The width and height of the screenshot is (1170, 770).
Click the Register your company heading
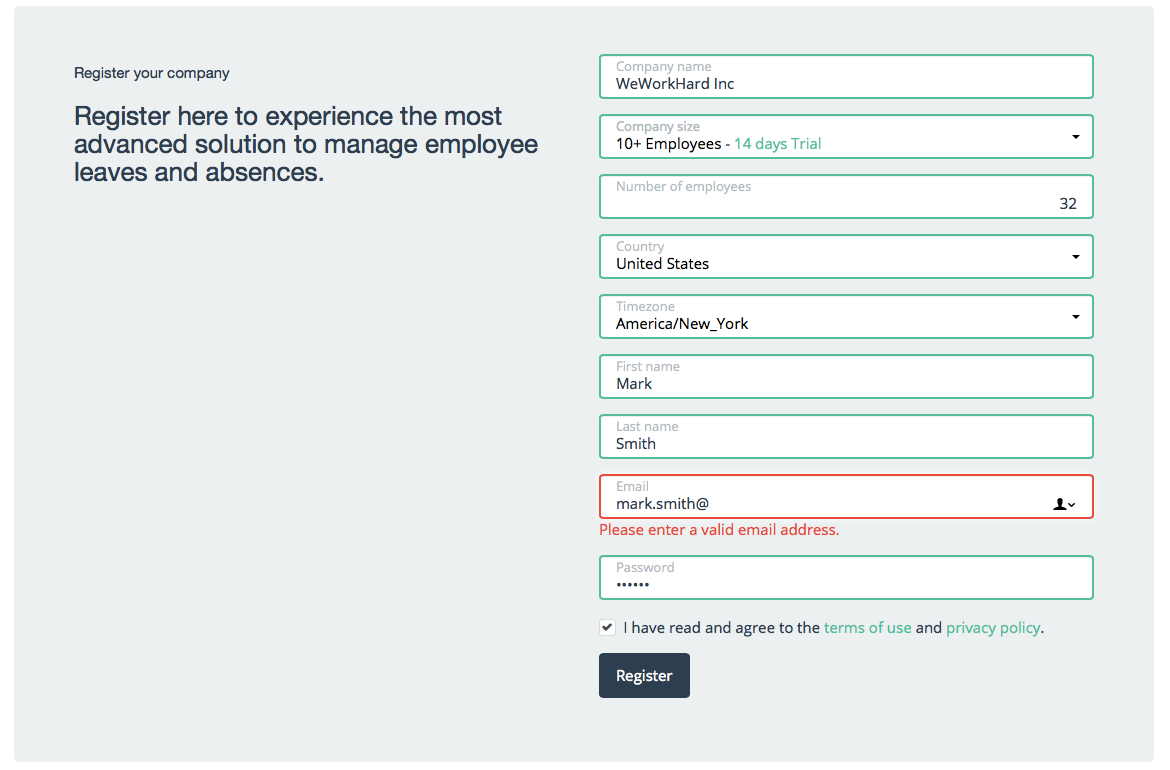(151, 72)
